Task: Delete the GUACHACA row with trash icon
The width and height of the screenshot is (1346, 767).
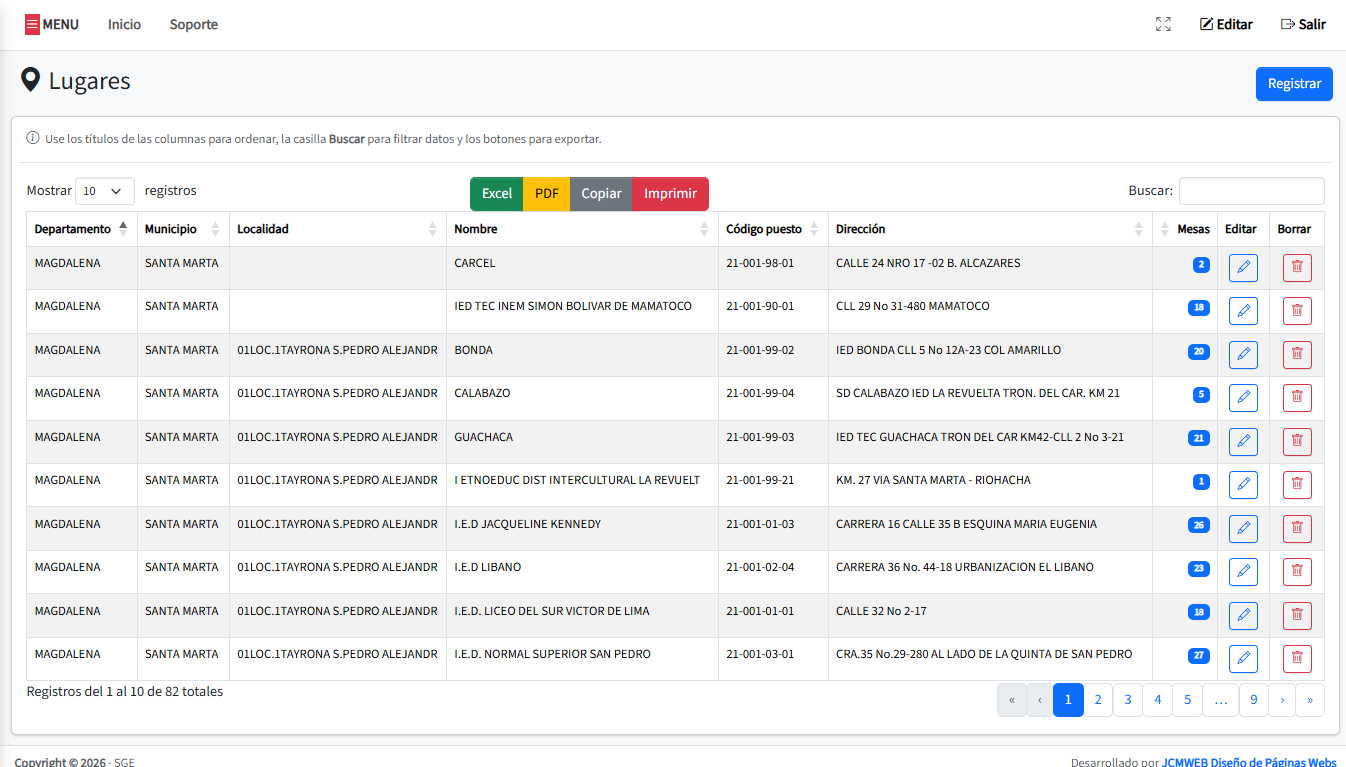Action: coord(1297,441)
